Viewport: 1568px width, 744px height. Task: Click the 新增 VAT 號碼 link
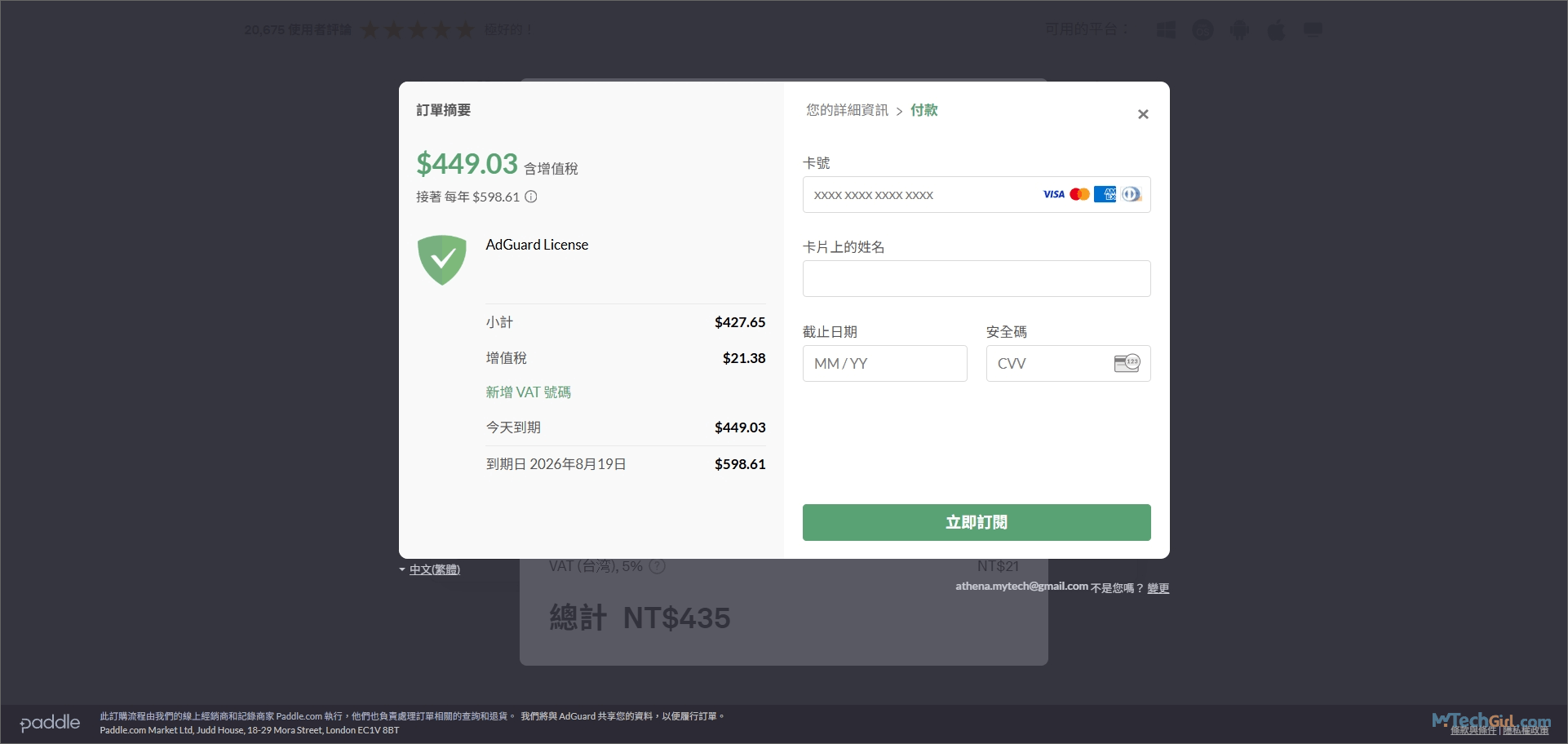(528, 392)
